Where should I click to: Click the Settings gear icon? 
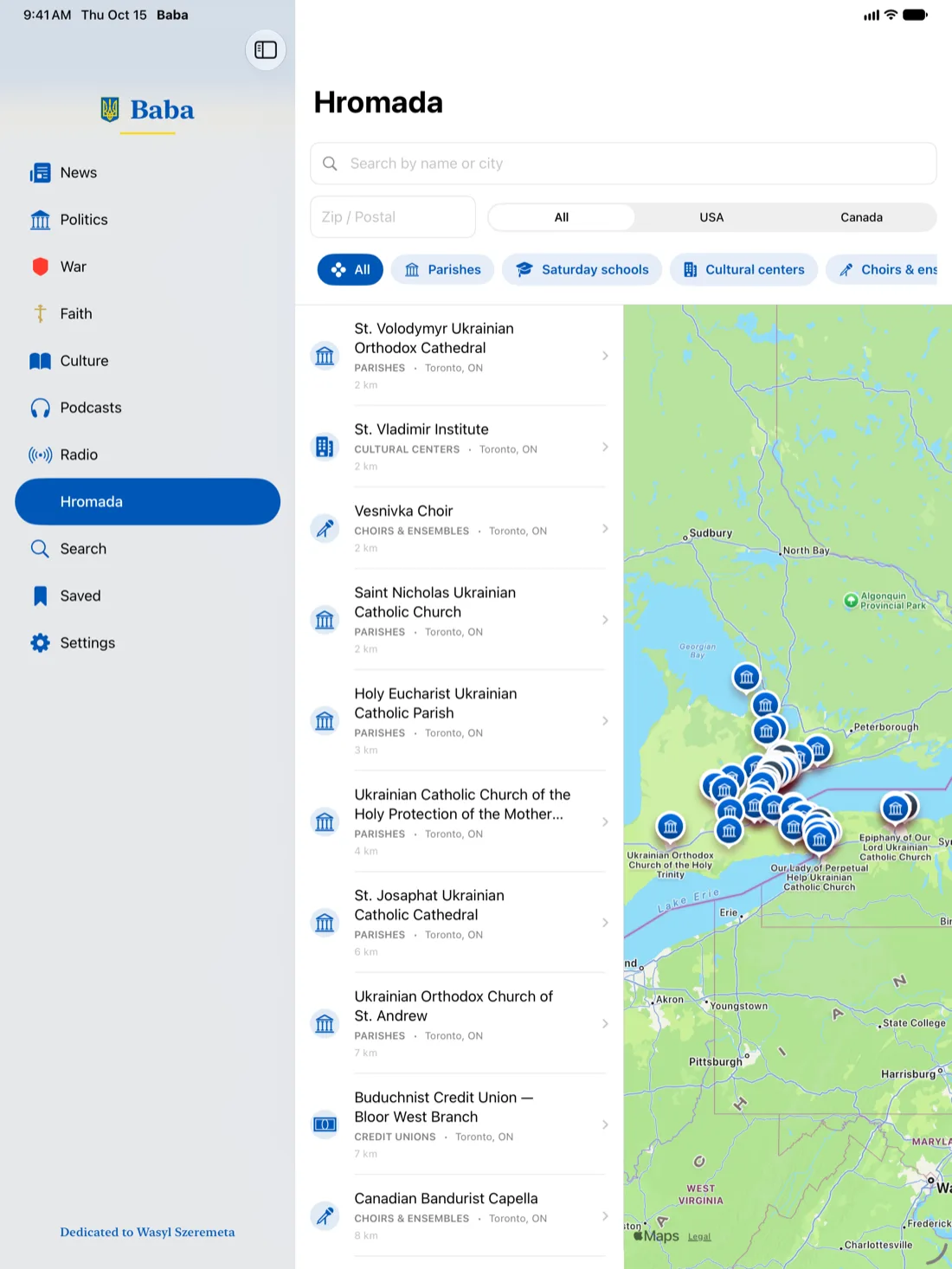pos(40,642)
